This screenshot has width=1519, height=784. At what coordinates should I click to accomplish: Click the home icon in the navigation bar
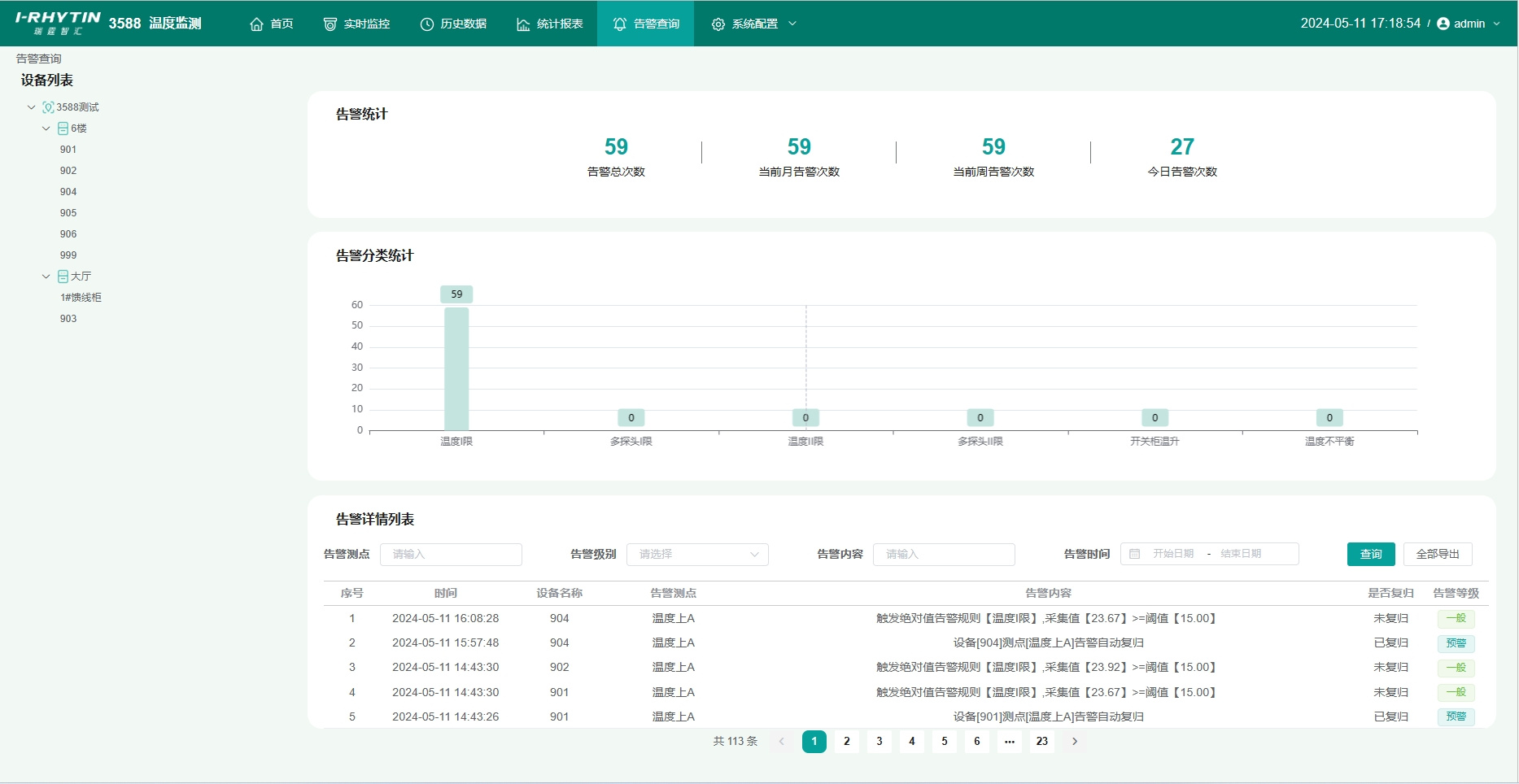(256, 24)
